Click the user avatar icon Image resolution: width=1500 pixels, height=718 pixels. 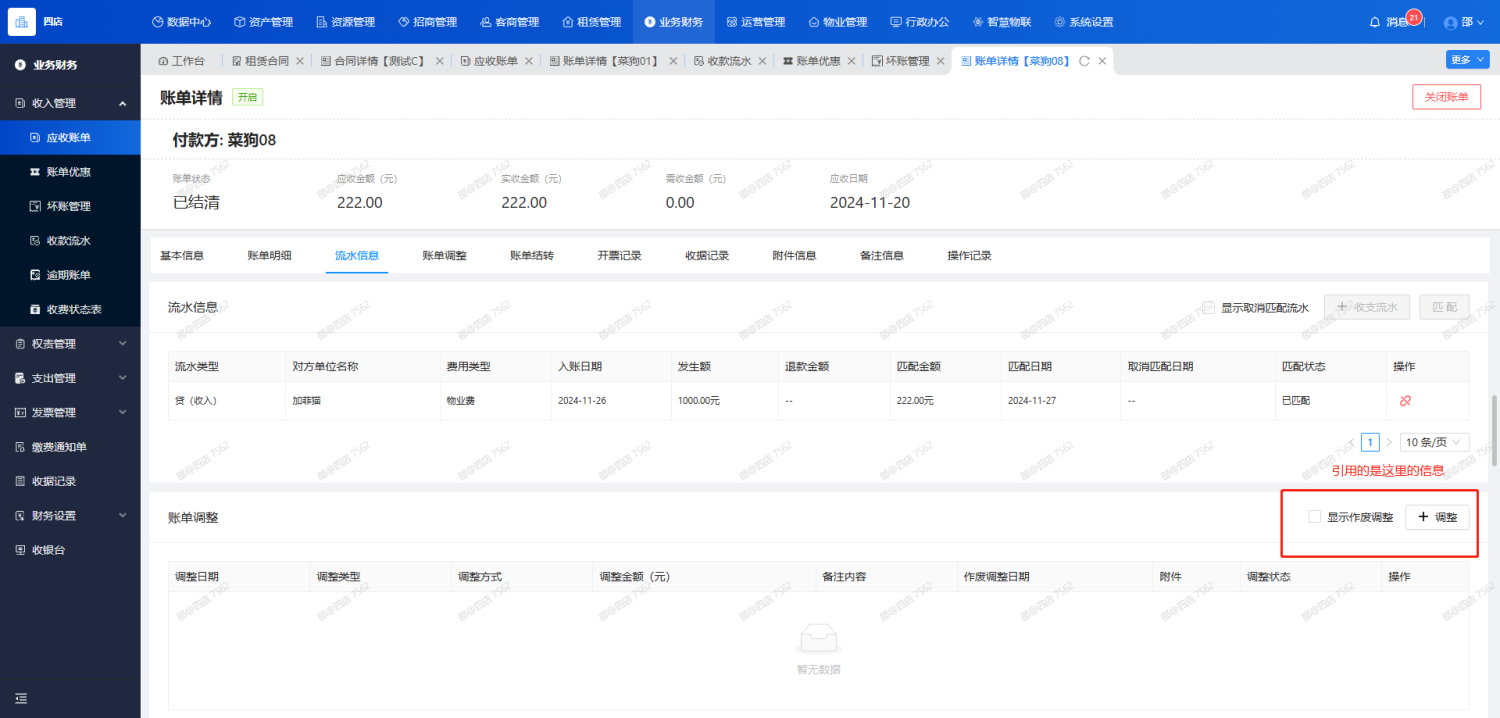1451,22
